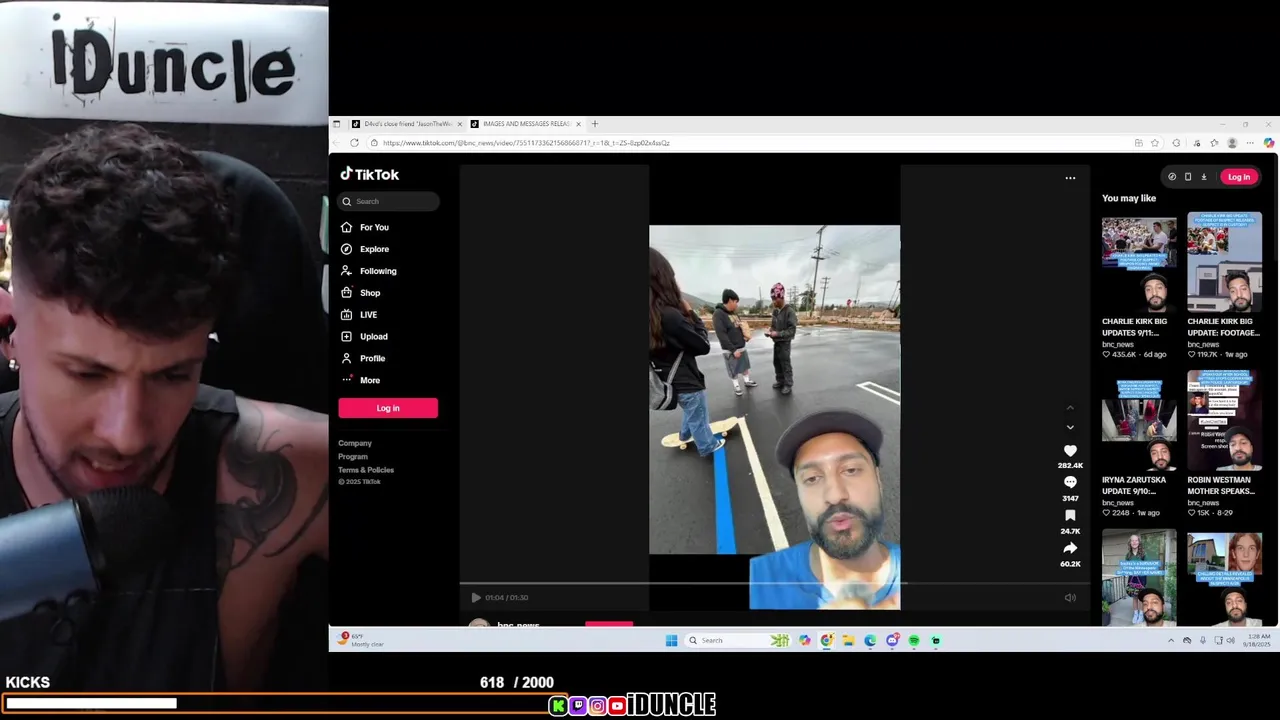
Task: Open File Explorer from the taskbar
Action: click(848, 640)
